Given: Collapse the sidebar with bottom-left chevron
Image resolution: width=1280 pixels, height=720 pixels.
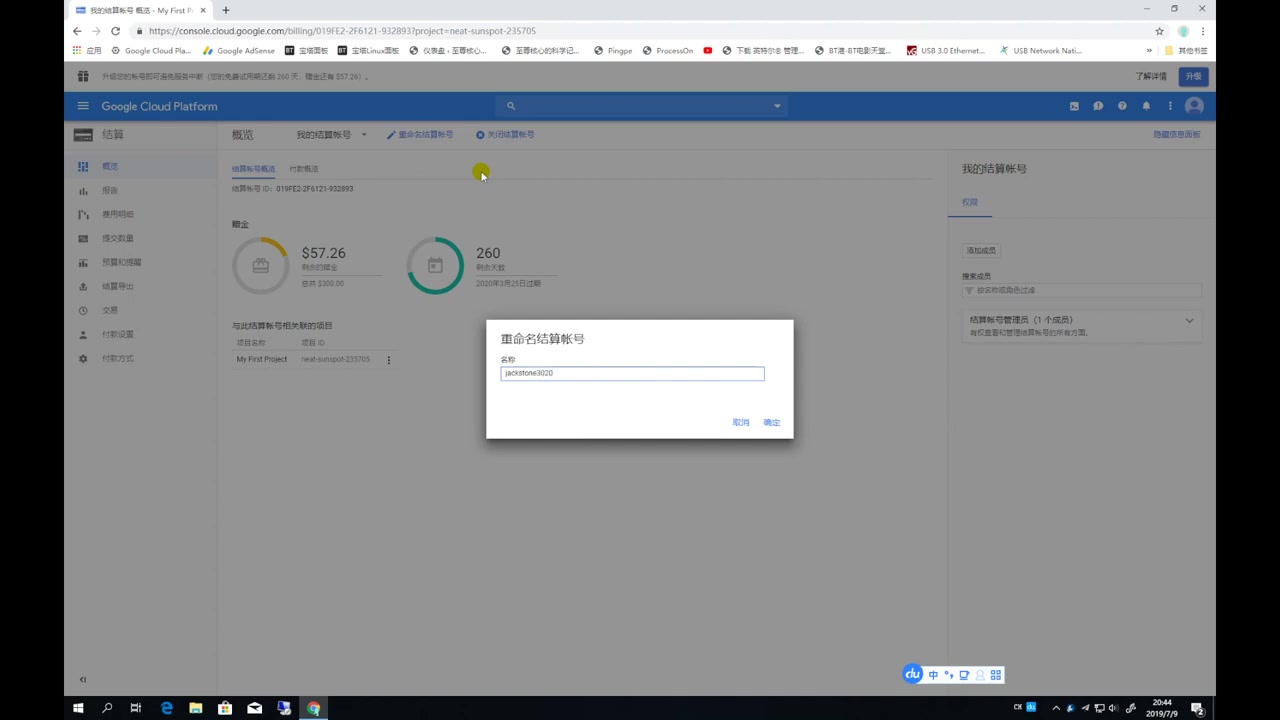Looking at the screenshot, I should coord(83,680).
